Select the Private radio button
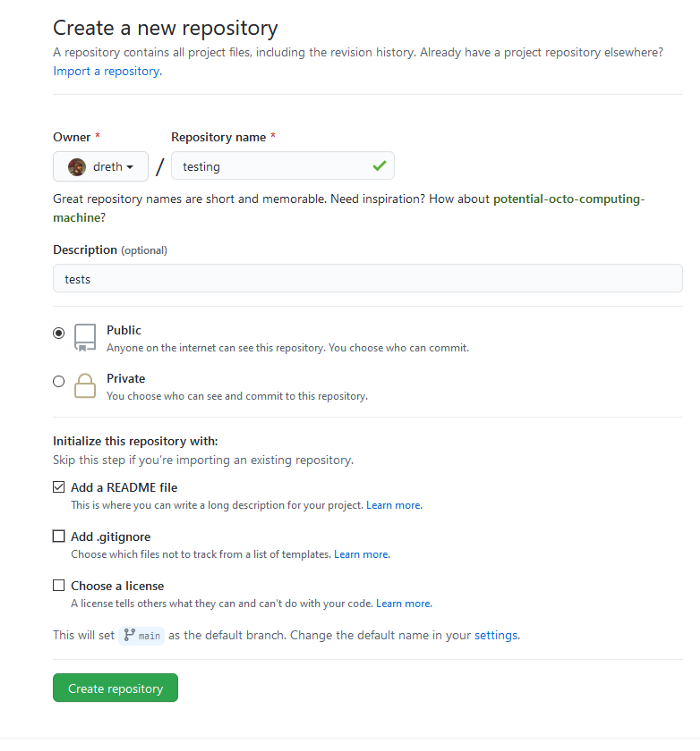 coord(59,381)
